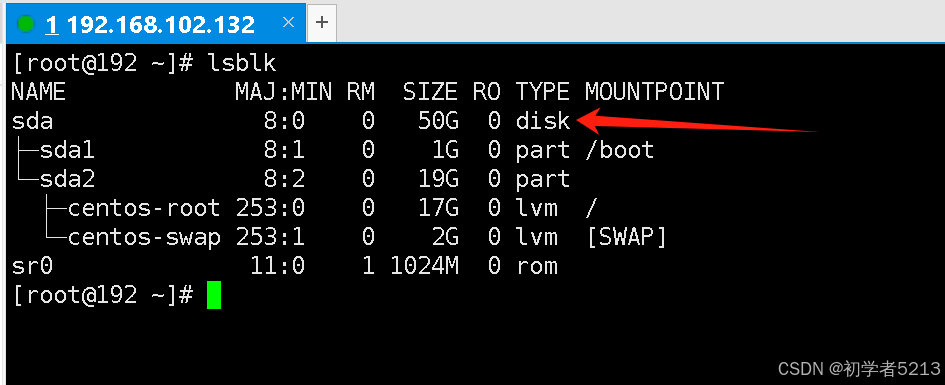
Task: Click the 19G size value
Action: click(438, 179)
